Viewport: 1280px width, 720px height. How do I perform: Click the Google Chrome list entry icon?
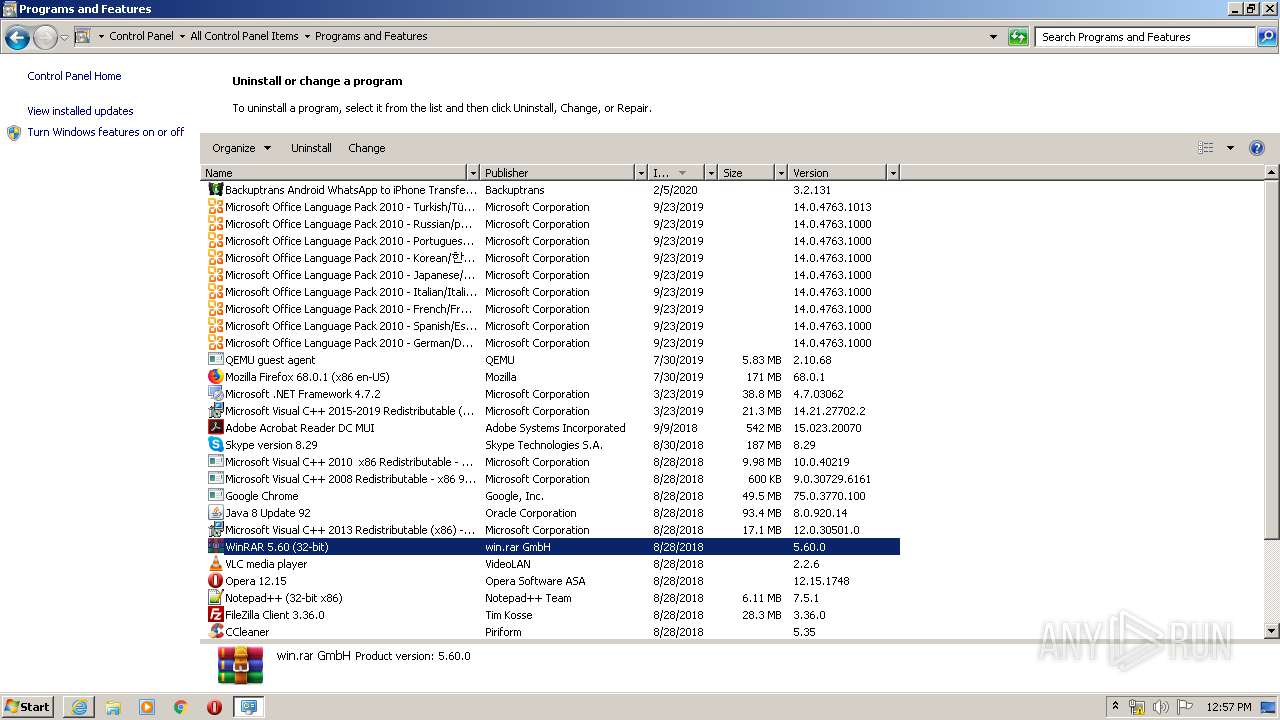point(215,496)
